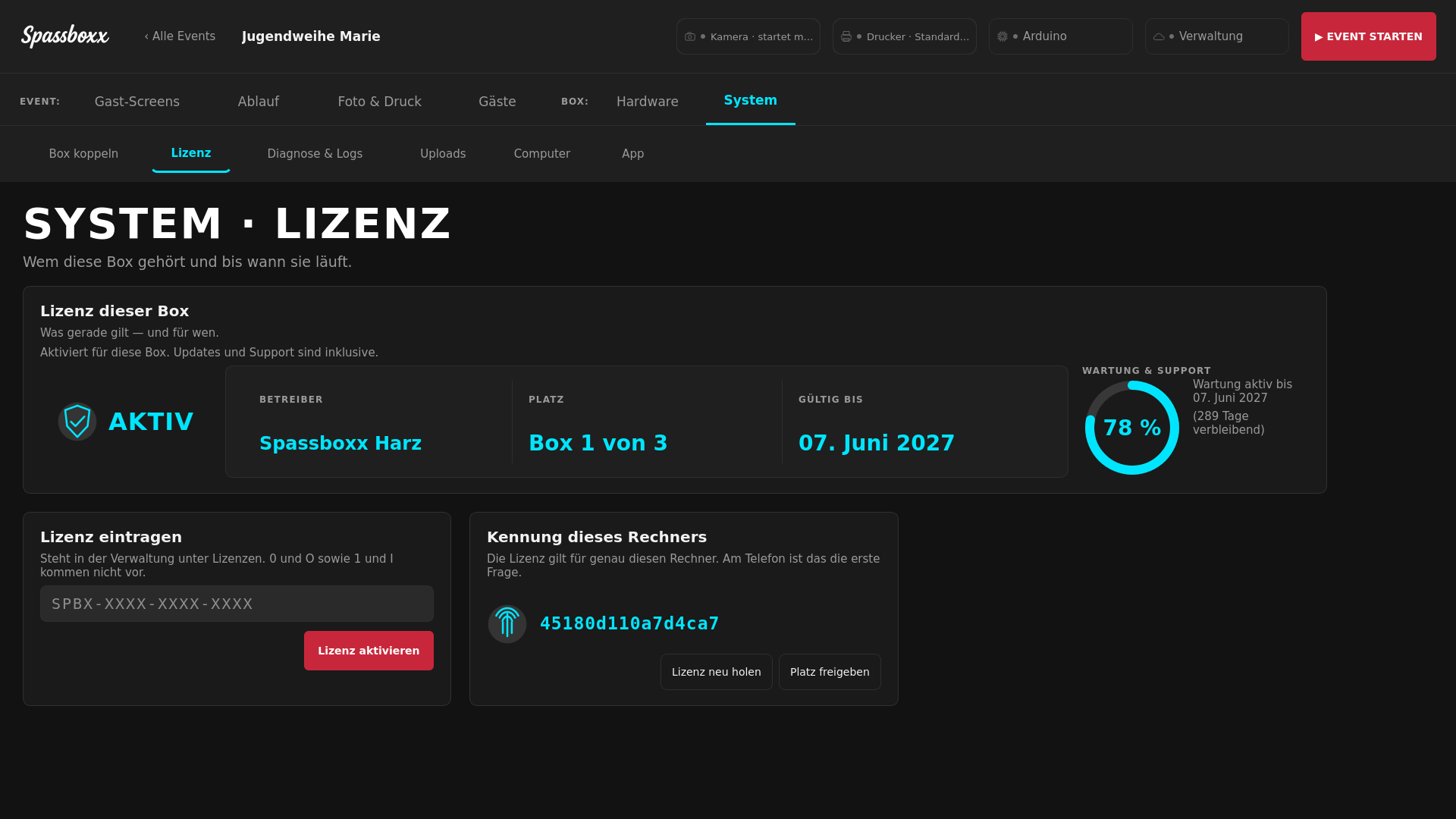1456x819 pixels.
Task: Switch to Gast-Screens tab
Action: (x=137, y=102)
